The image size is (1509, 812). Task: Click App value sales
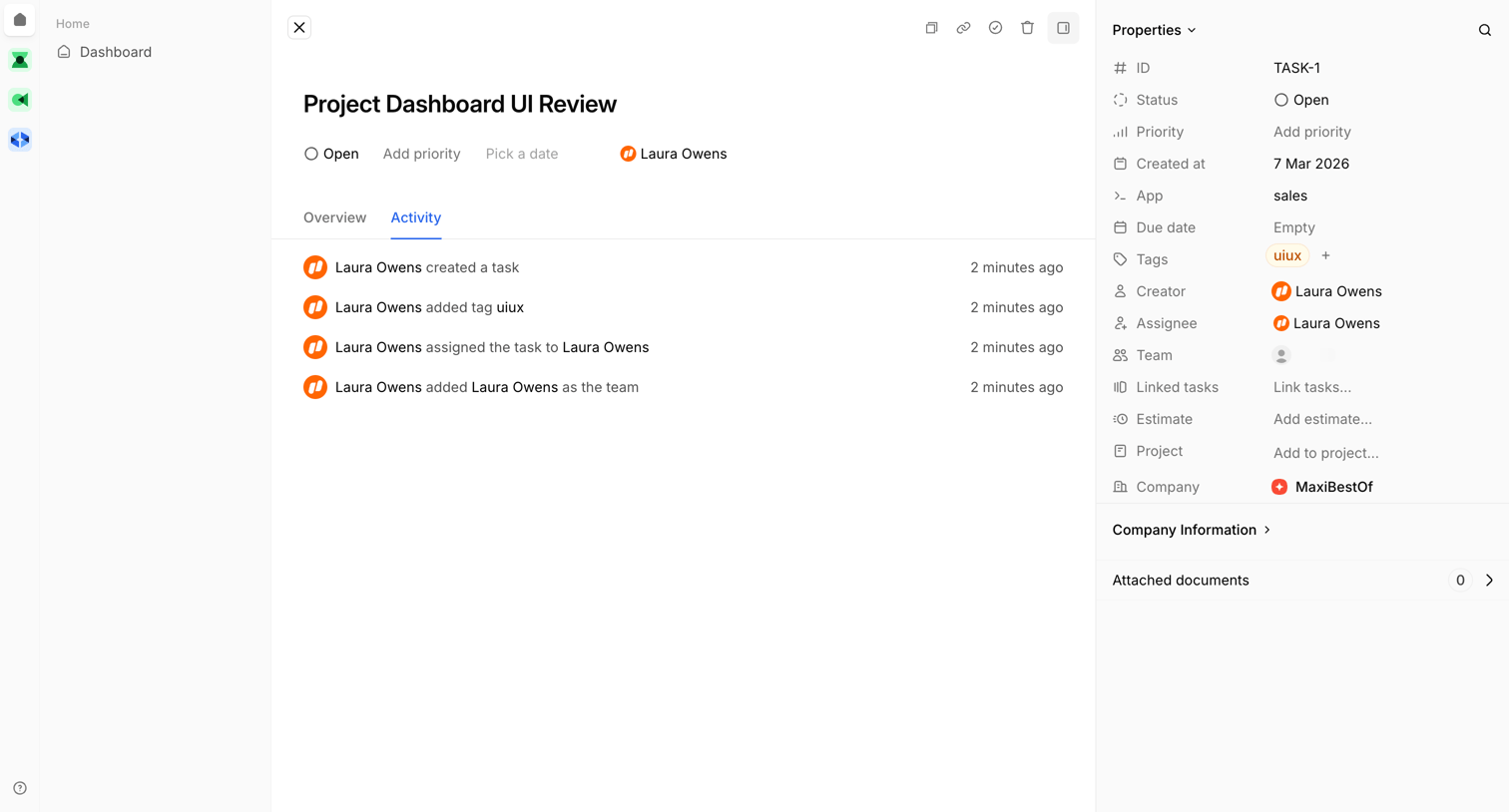tap(1289, 196)
